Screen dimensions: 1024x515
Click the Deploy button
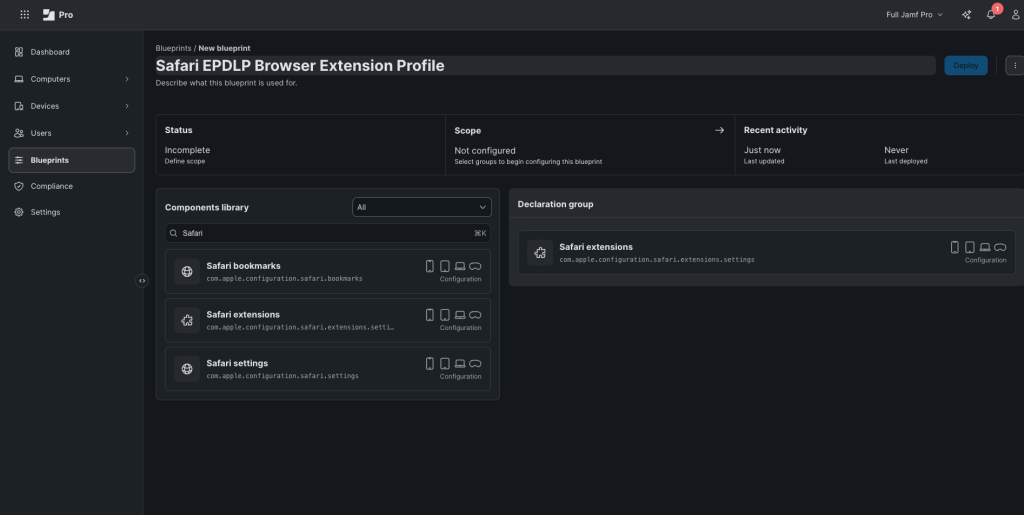[x=966, y=65]
